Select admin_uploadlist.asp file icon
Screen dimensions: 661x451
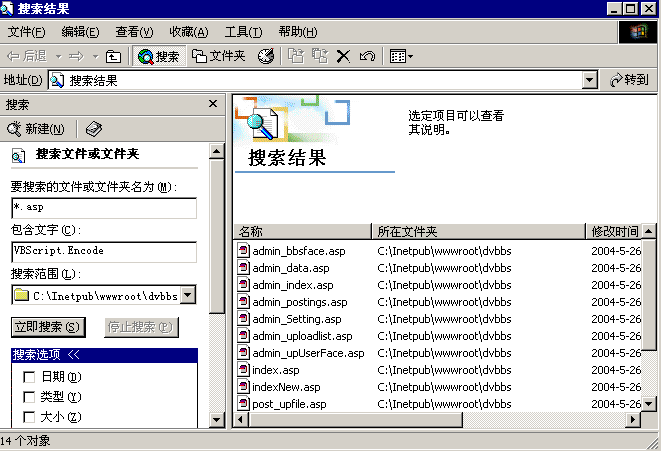coord(243,336)
